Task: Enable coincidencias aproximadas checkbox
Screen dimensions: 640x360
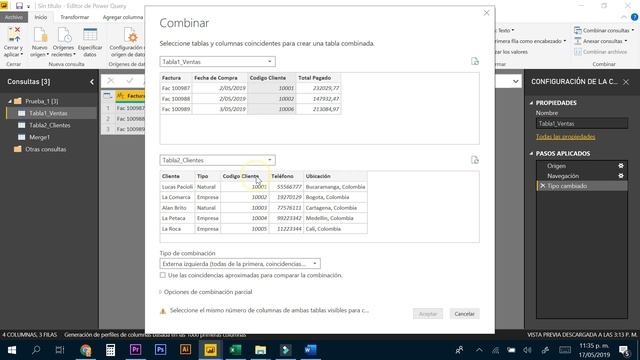Action: coord(163,275)
